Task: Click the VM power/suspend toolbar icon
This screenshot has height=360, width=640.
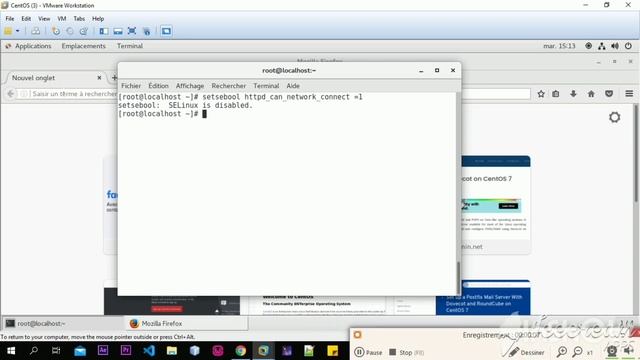Action: click(8, 31)
